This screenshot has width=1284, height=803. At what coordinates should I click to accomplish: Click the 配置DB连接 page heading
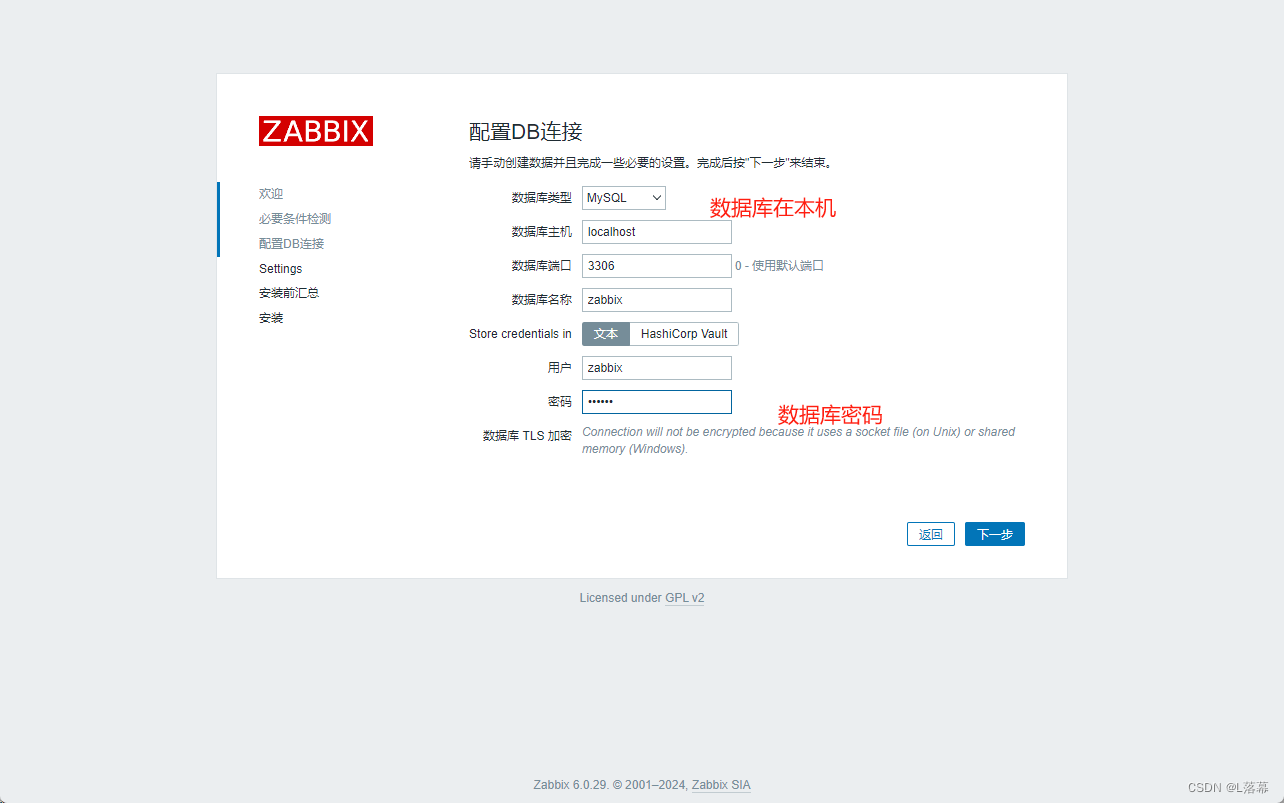[526, 132]
